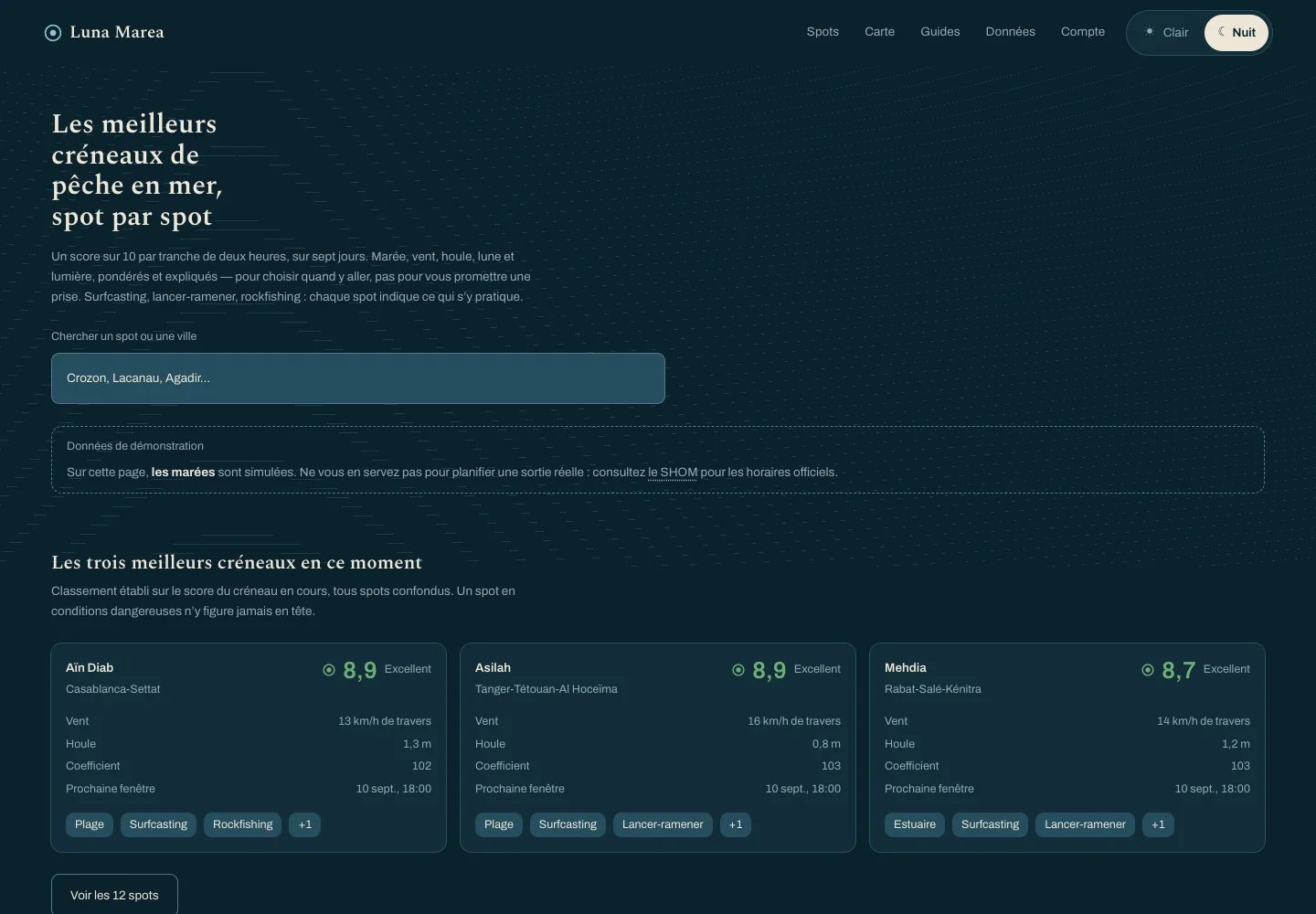Image resolution: width=1316 pixels, height=914 pixels.
Task: Open the Carte navigation link
Action: click(880, 32)
